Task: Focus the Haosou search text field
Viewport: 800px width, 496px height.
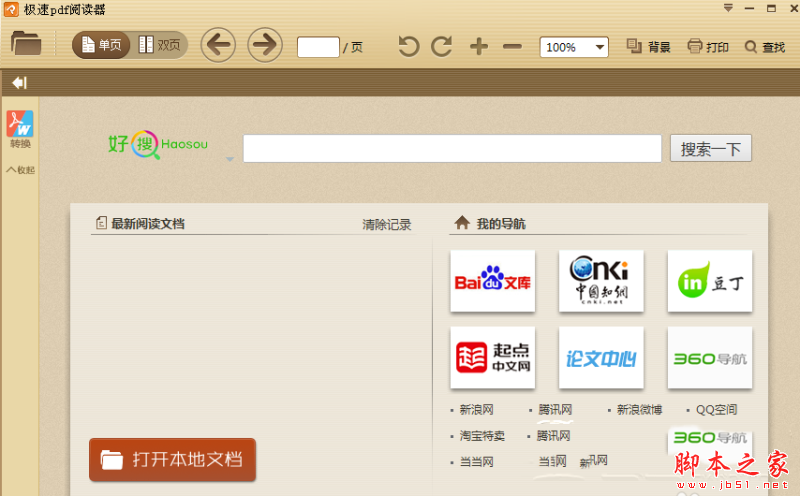Action: pyautogui.click(x=452, y=148)
